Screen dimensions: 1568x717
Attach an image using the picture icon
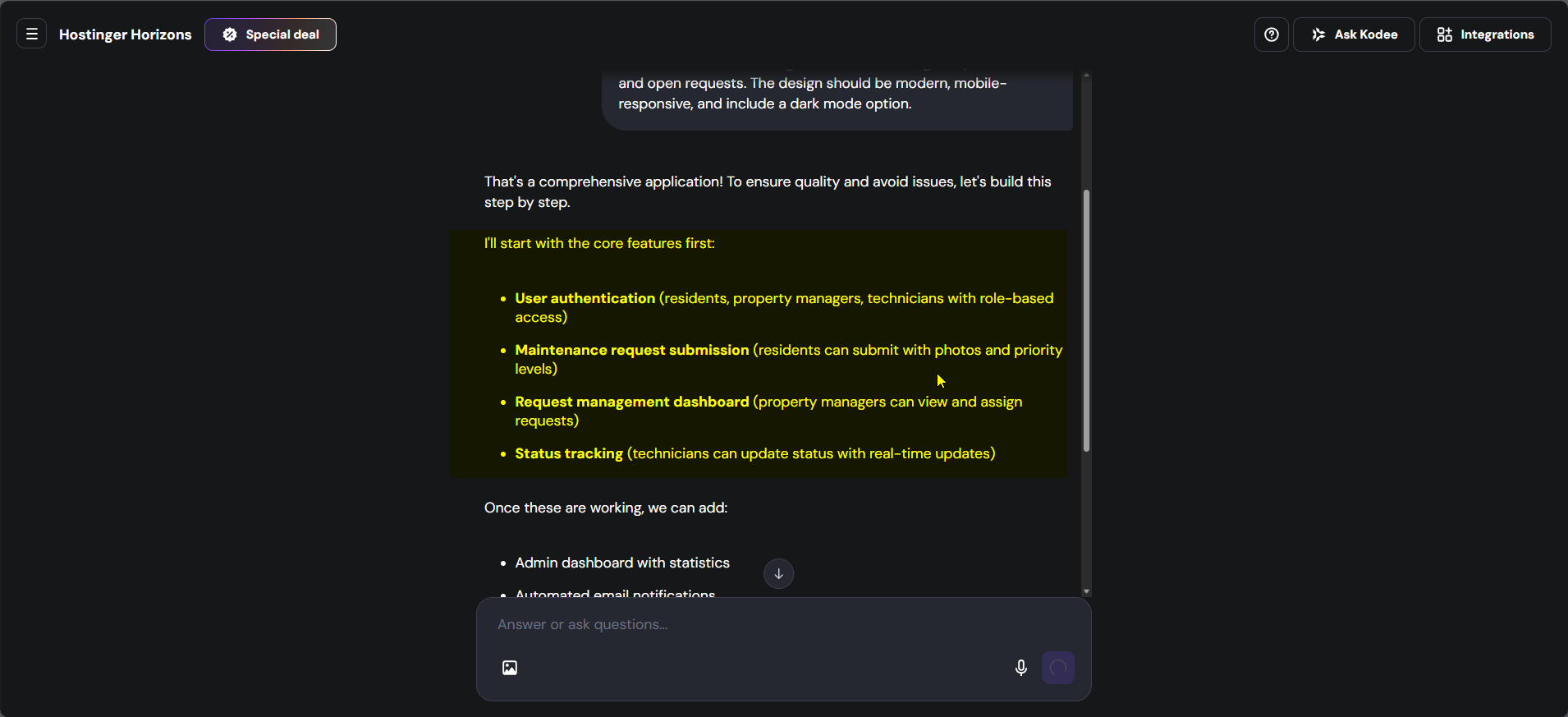(x=510, y=668)
